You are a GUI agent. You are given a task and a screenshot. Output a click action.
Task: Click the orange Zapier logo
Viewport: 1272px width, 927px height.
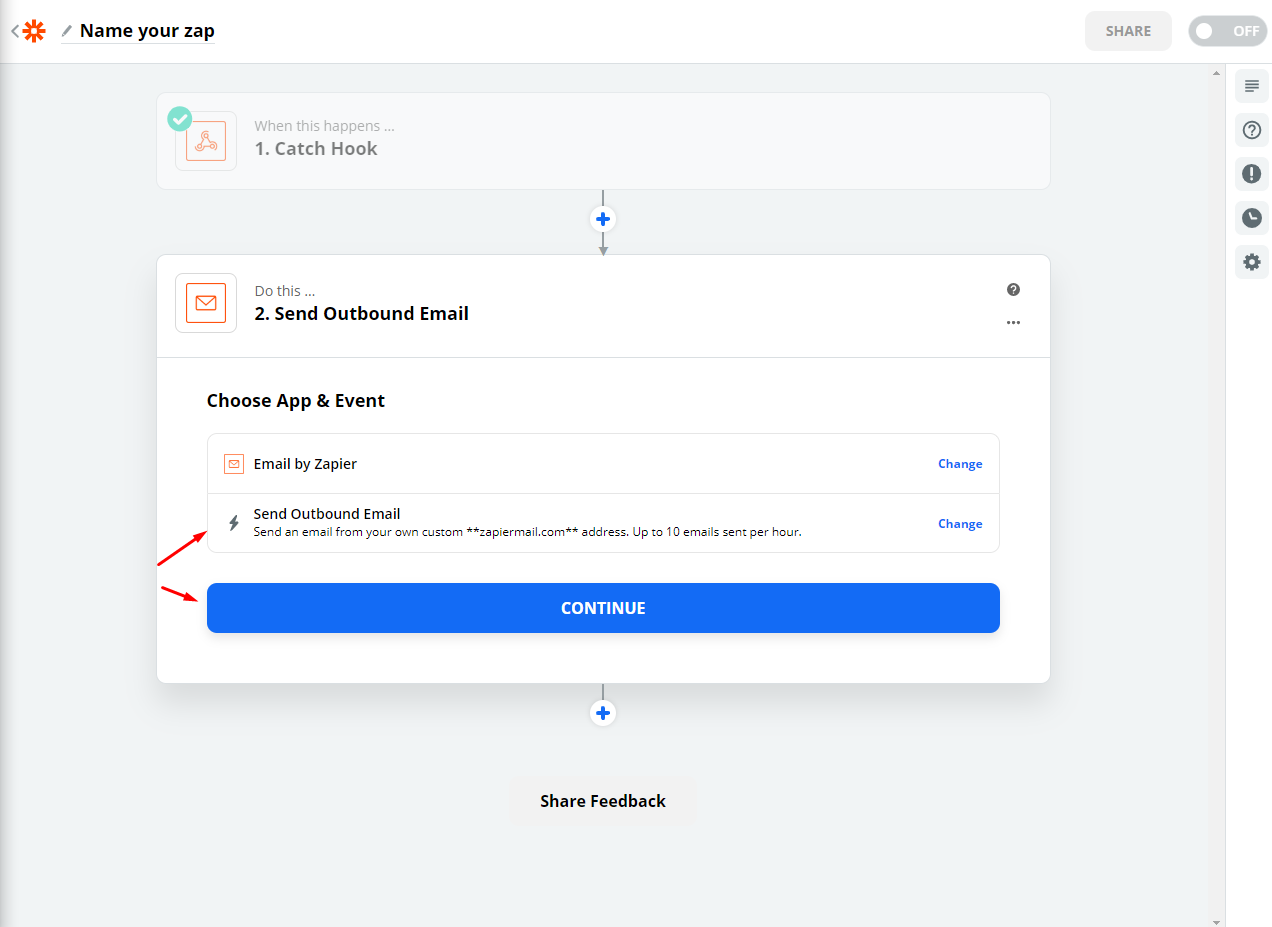coord(34,31)
